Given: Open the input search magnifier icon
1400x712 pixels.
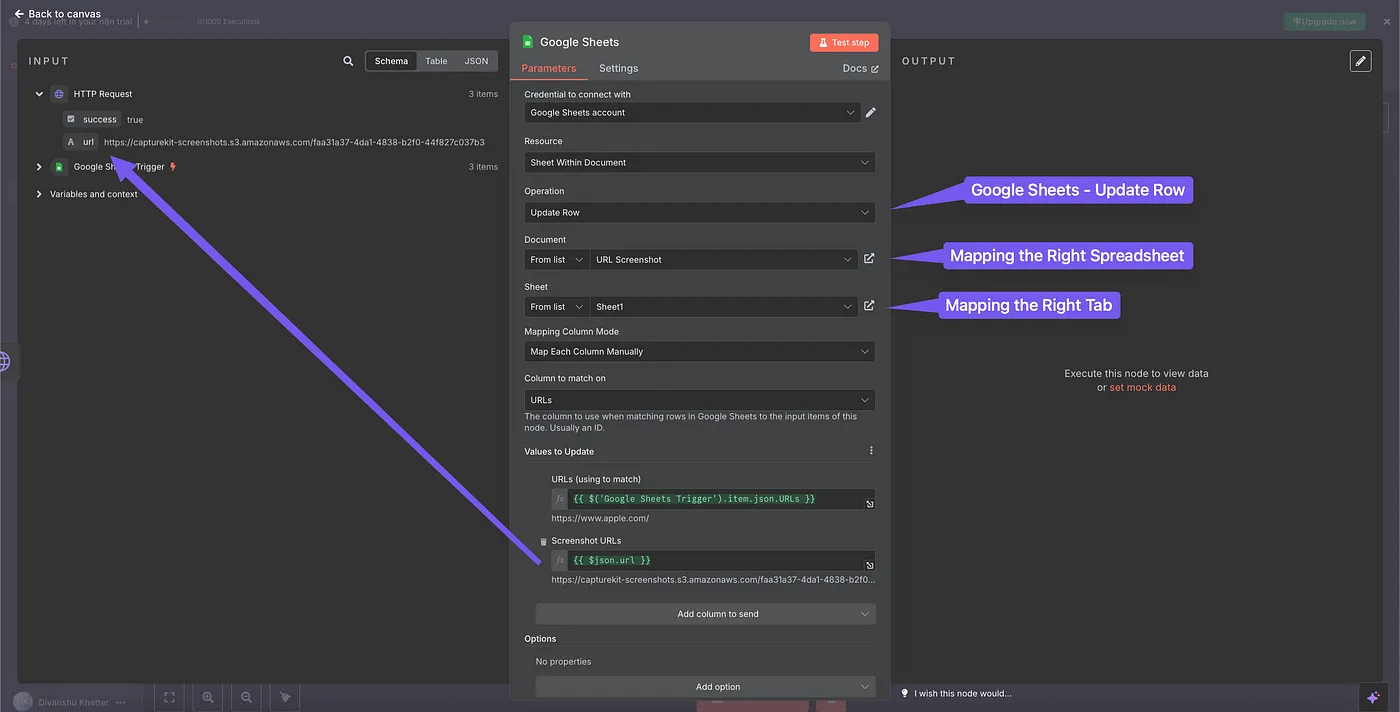Looking at the screenshot, I should (348, 61).
